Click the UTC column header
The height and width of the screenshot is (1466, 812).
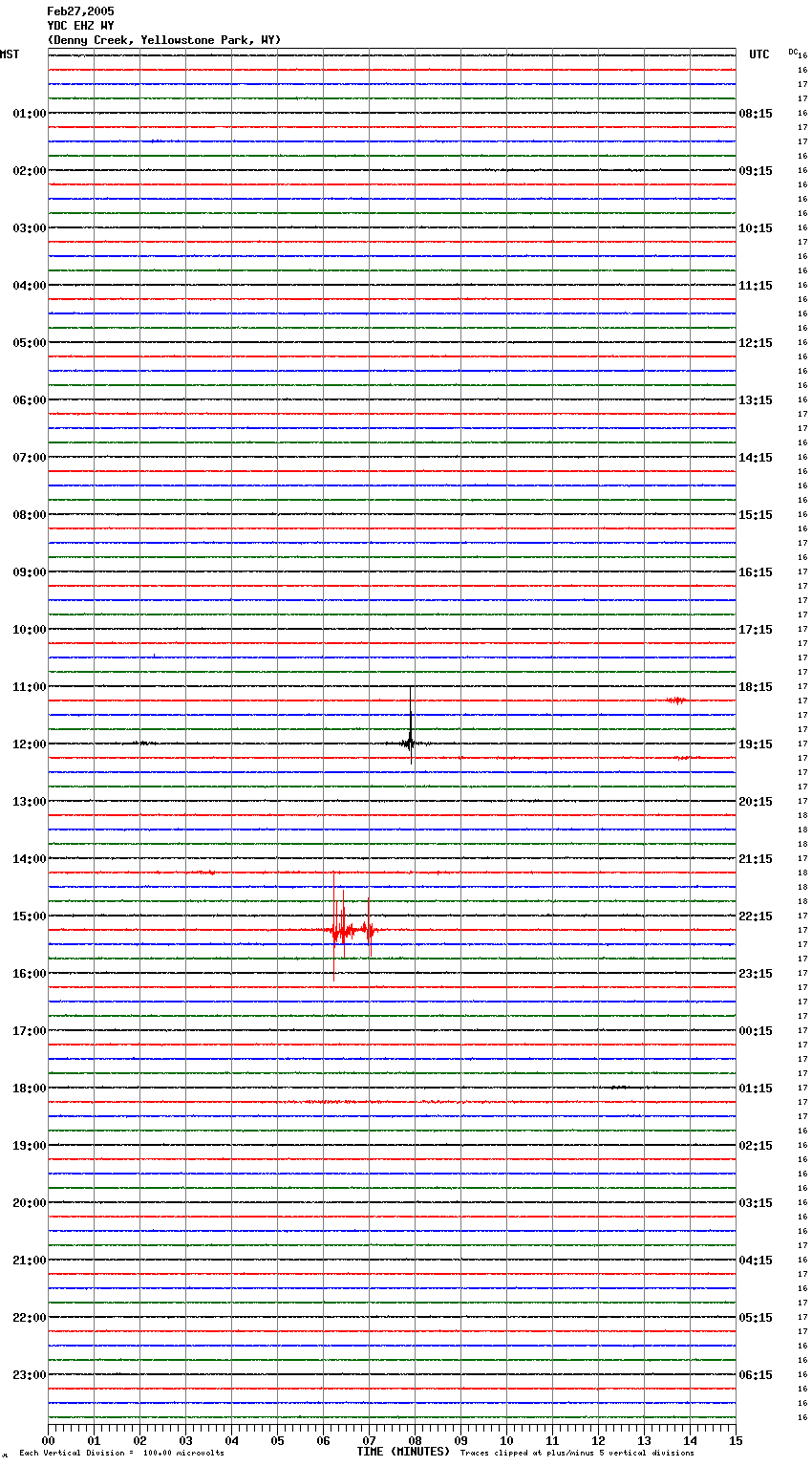point(759,54)
